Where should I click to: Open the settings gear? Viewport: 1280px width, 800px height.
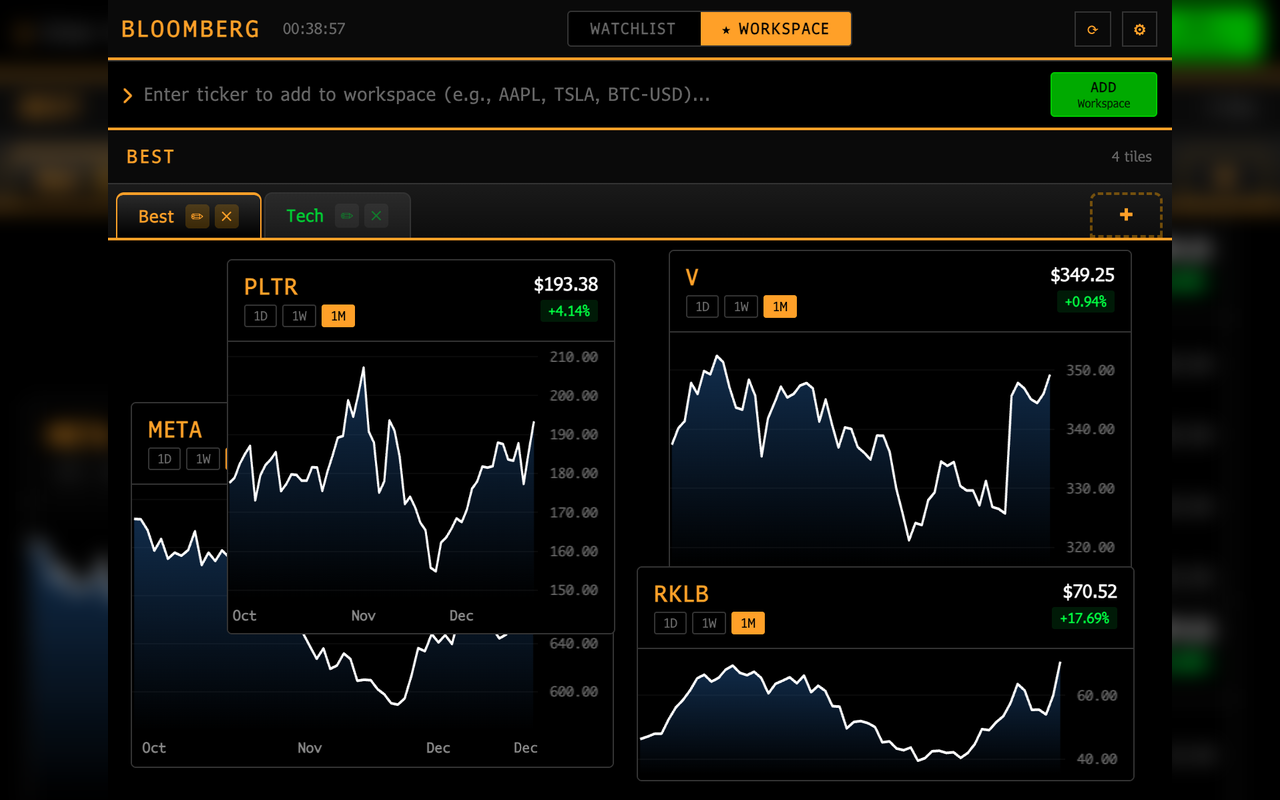point(1139,29)
